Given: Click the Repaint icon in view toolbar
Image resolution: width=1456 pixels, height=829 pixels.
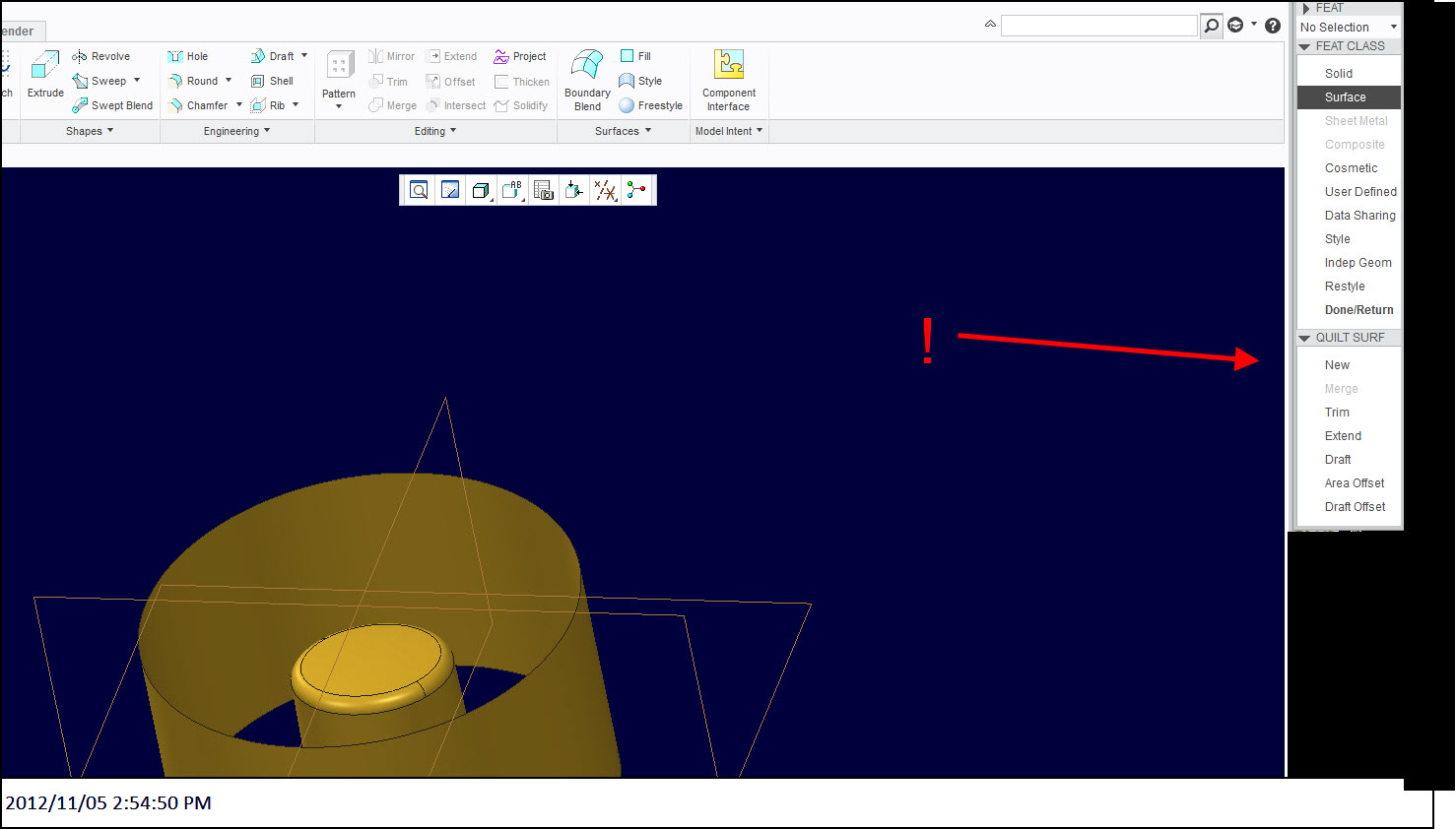Looking at the screenshot, I should click(450, 190).
